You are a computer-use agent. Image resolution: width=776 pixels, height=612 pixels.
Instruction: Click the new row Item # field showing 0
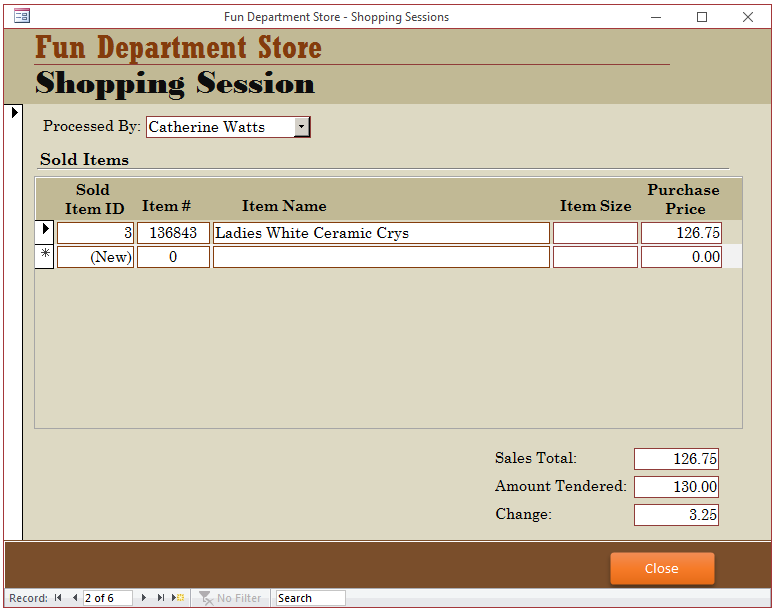173,257
